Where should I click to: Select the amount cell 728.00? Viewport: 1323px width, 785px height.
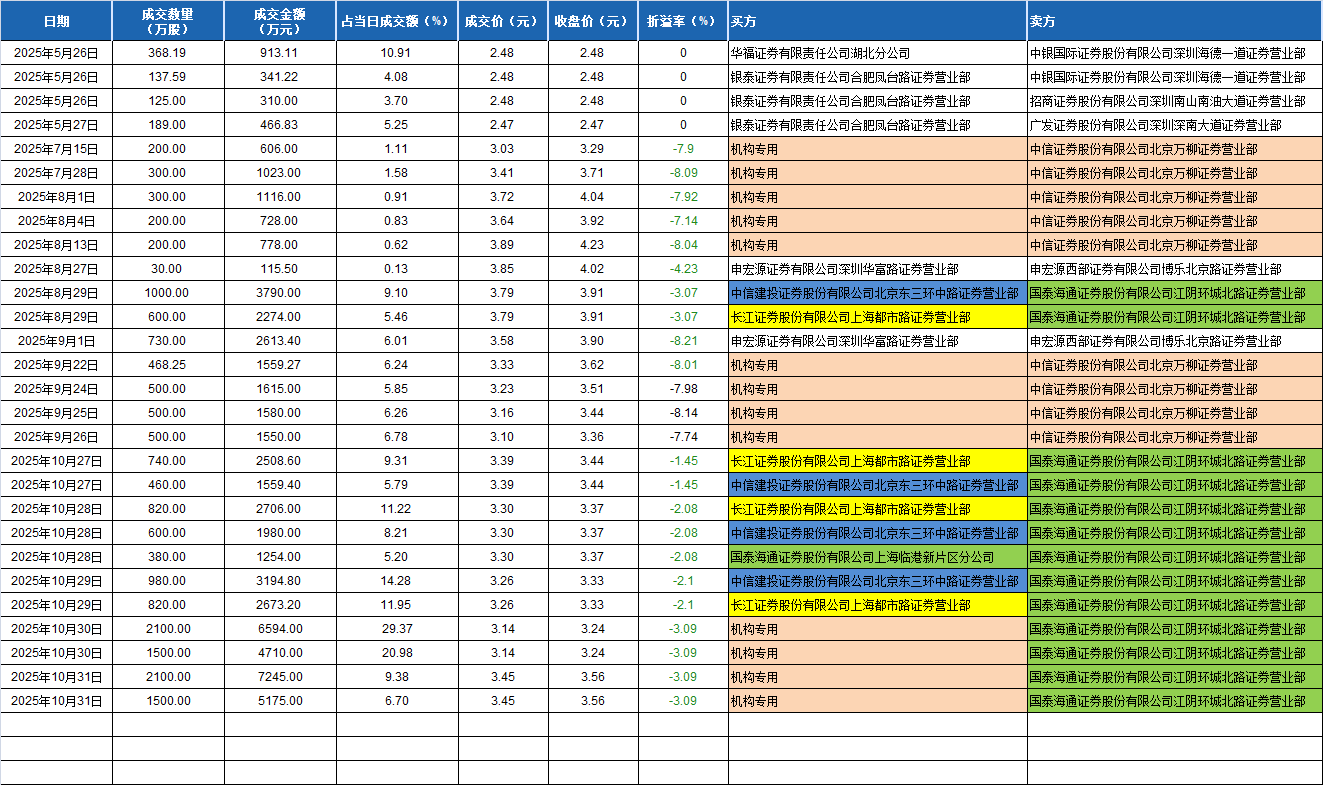click(280, 221)
